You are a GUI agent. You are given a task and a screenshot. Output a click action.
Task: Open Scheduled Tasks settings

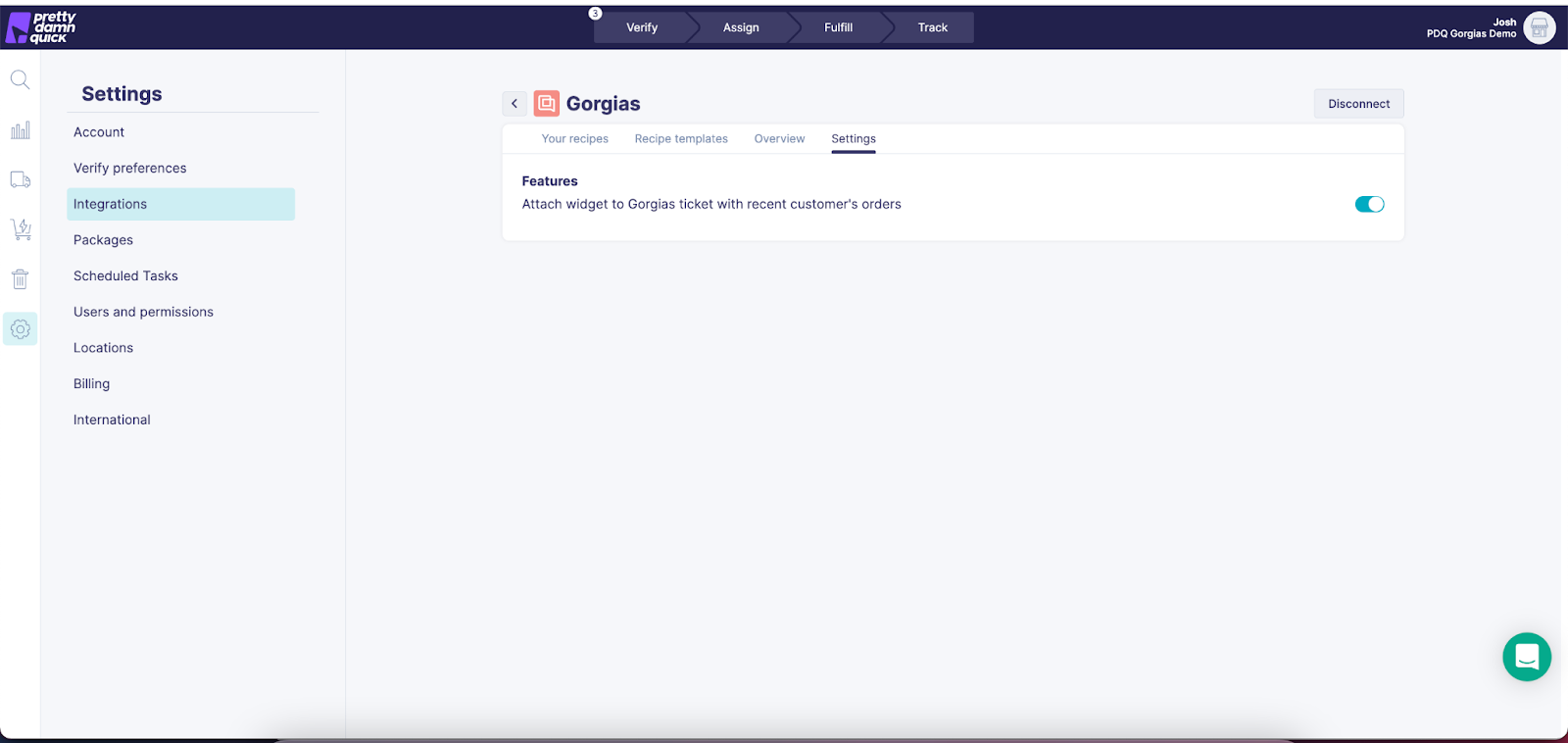125,276
